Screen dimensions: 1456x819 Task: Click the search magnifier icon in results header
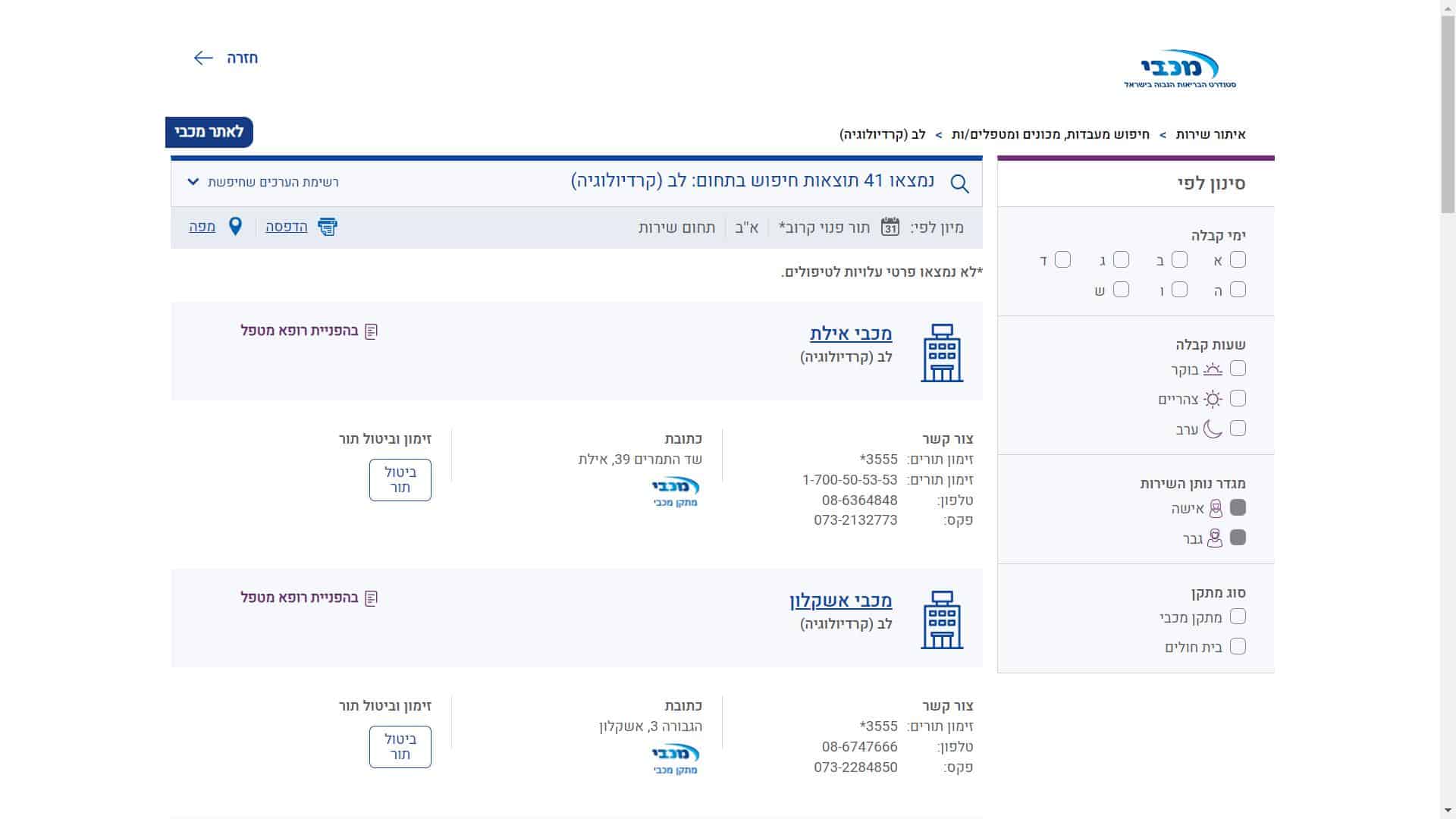click(959, 184)
